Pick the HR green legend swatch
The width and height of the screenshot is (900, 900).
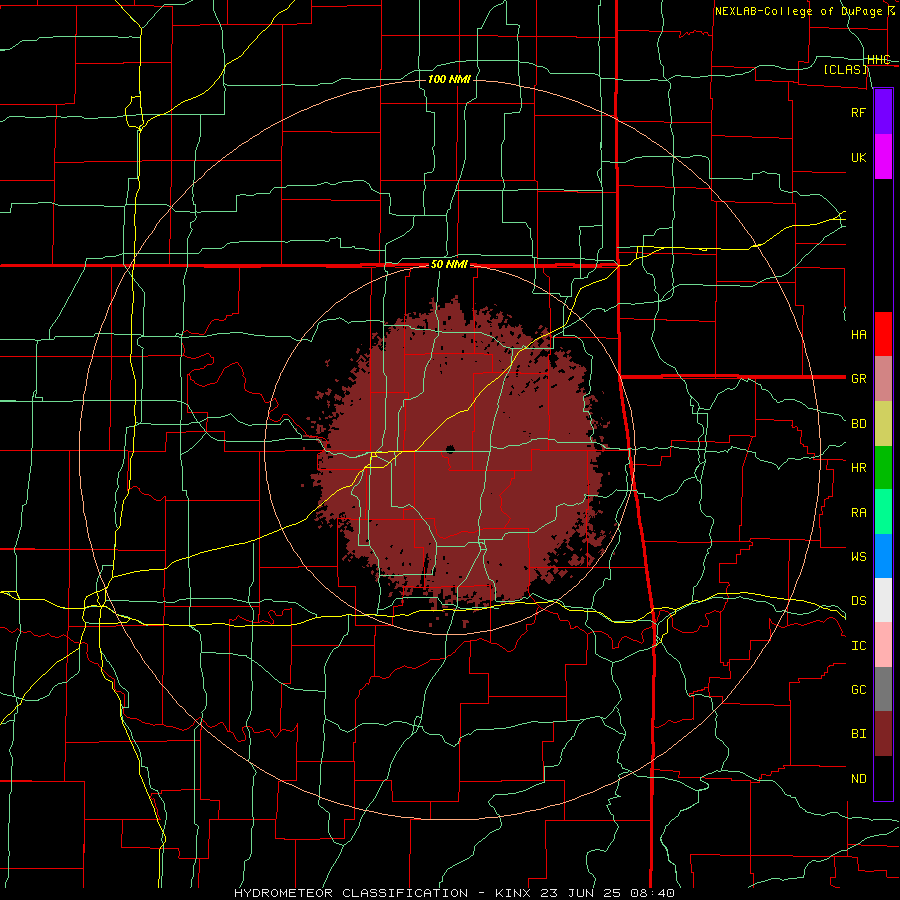(883, 468)
